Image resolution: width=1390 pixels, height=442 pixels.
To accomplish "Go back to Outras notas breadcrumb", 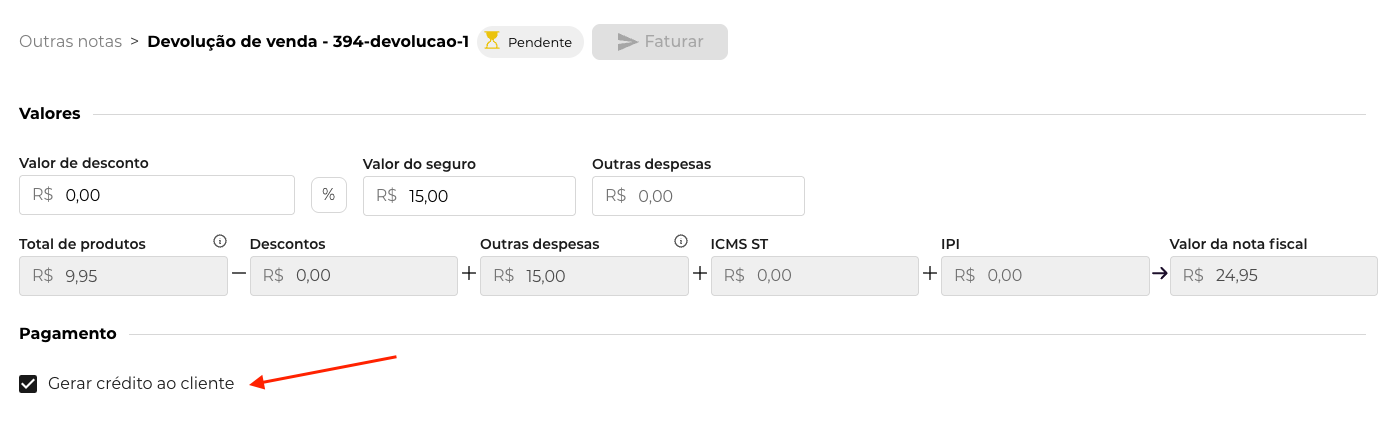I will pos(70,42).
